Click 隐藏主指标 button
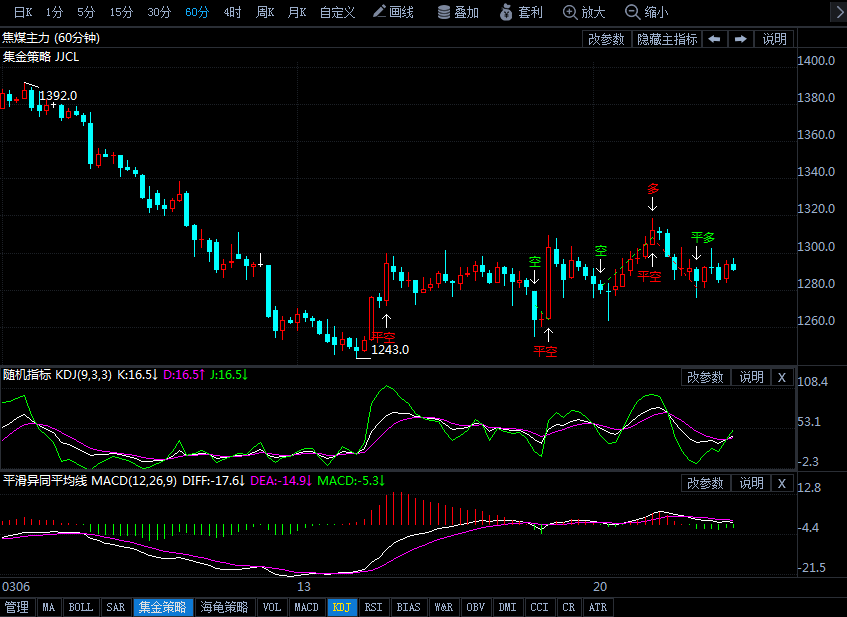847x617 pixels. pos(667,39)
